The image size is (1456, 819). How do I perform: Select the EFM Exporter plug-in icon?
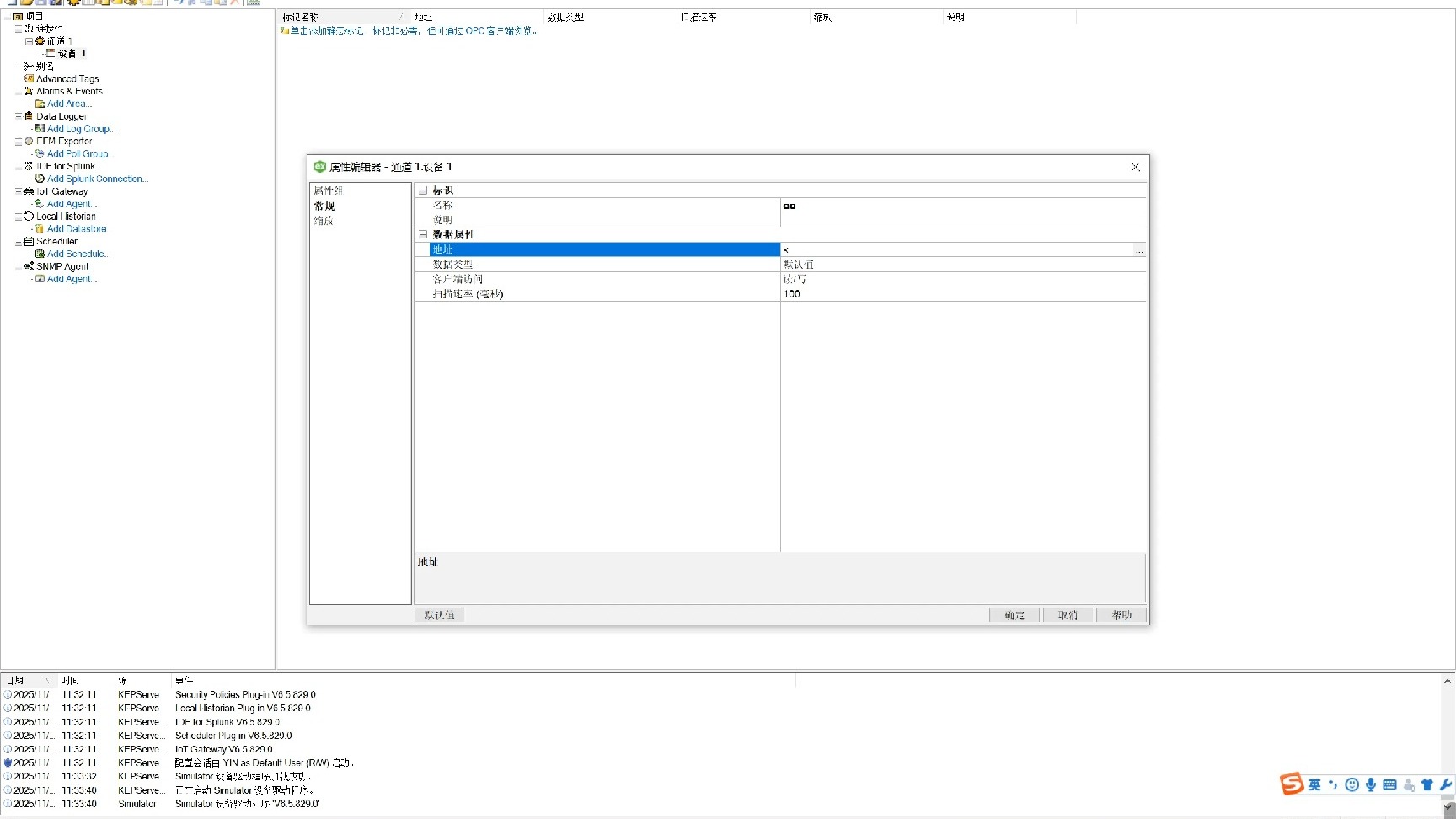(x=29, y=141)
